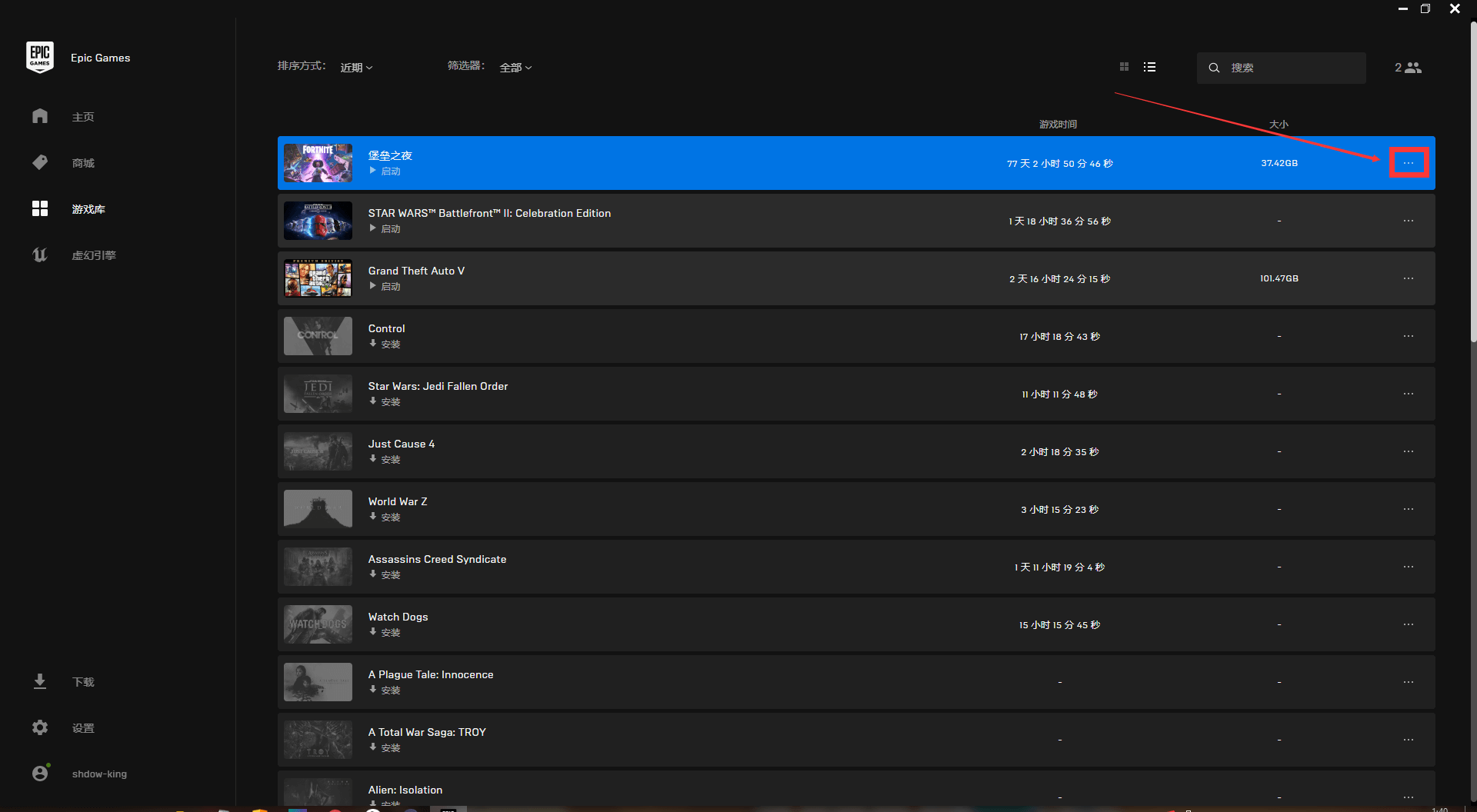
Task: Open more options for Control
Action: coord(1409,336)
